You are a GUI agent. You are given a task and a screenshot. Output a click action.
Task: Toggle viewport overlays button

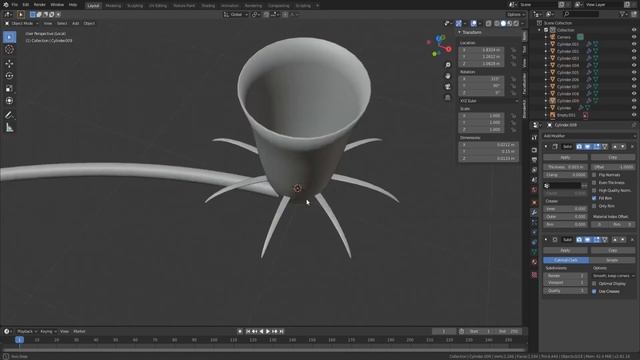473,24
